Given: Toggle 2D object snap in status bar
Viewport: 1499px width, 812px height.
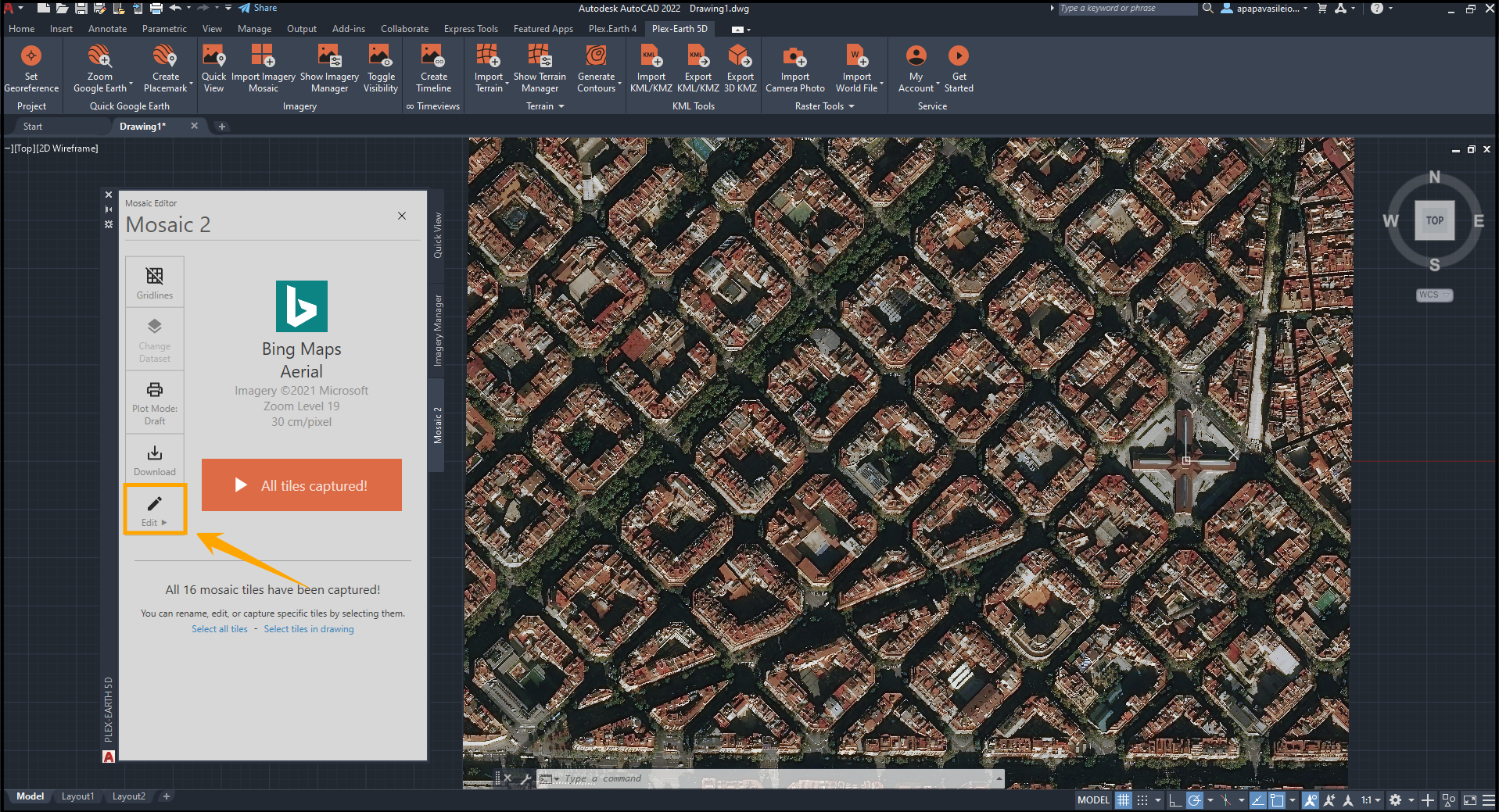Looking at the screenshot, I should [x=1277, y=800].
